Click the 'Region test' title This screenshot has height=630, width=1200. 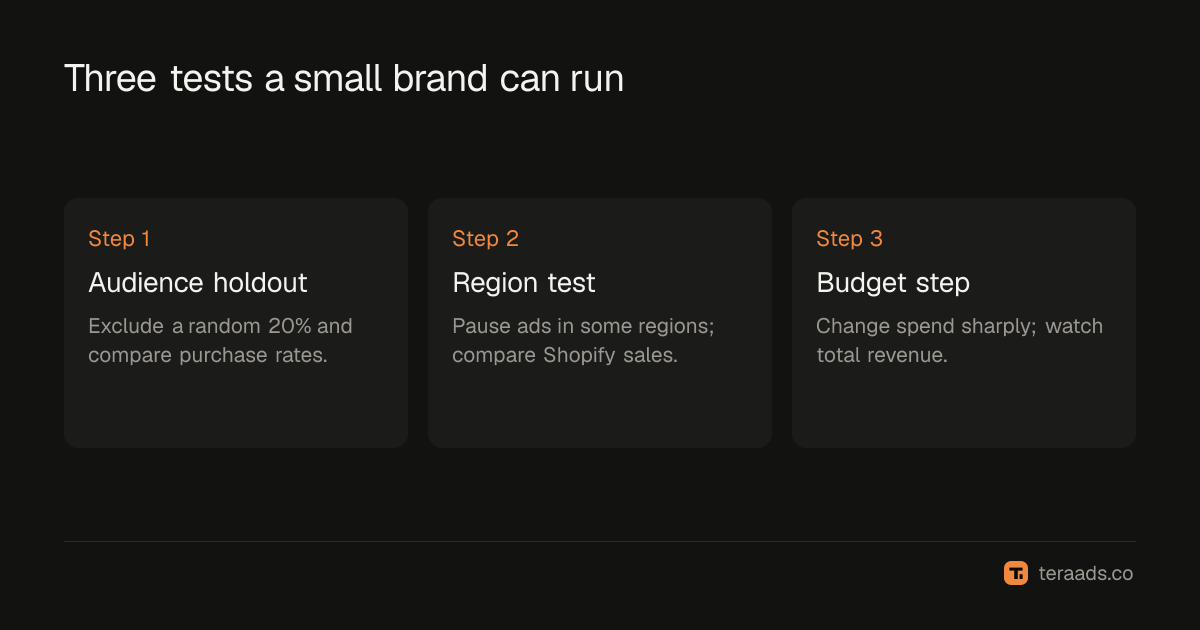click(x=524, y=283)
